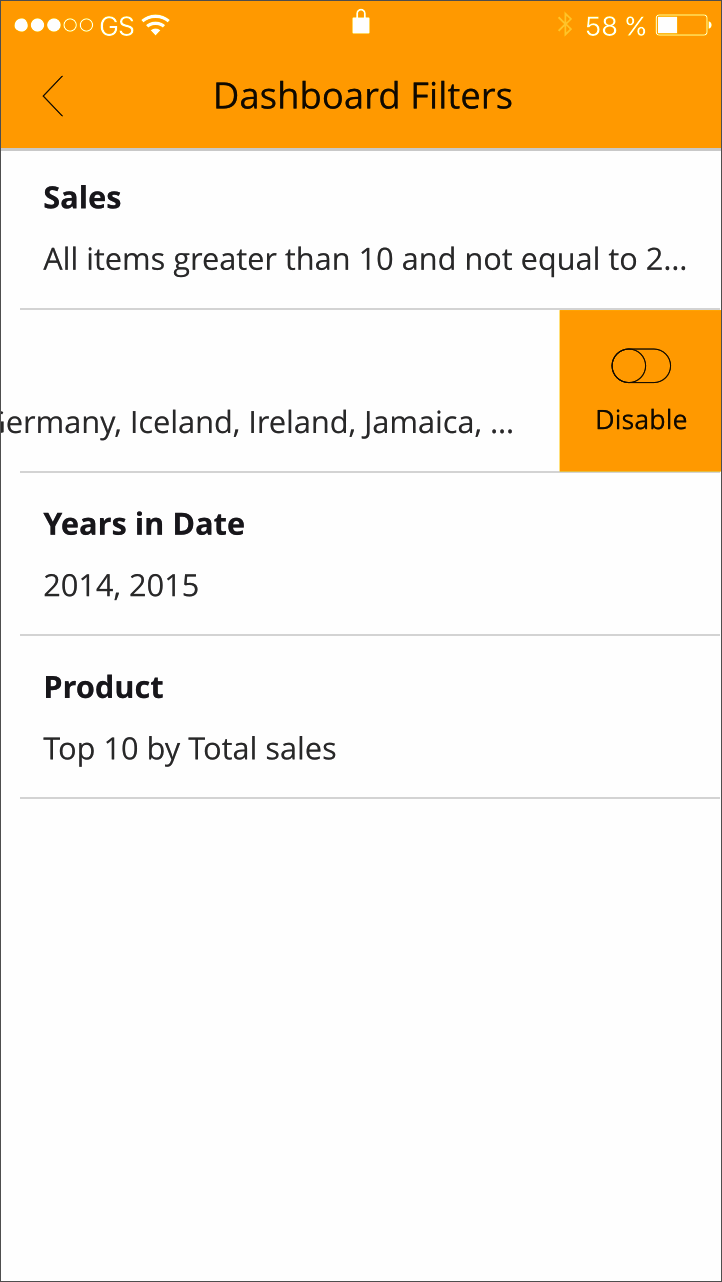The image size is (722, 1282).
Task: Open the Sales filter heading
Action: 82,198
